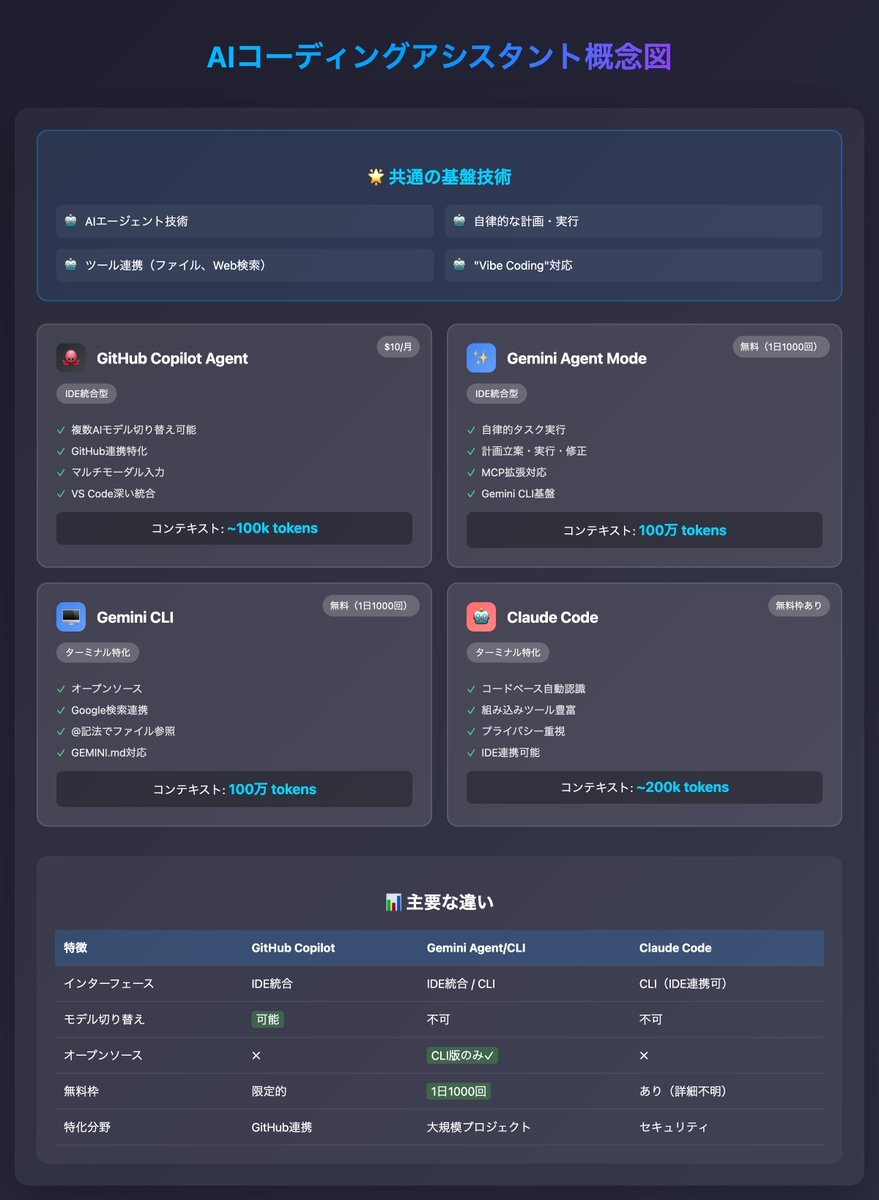Click the 限定的 table cell
879x1200 pixels.
coord(270,1092)
